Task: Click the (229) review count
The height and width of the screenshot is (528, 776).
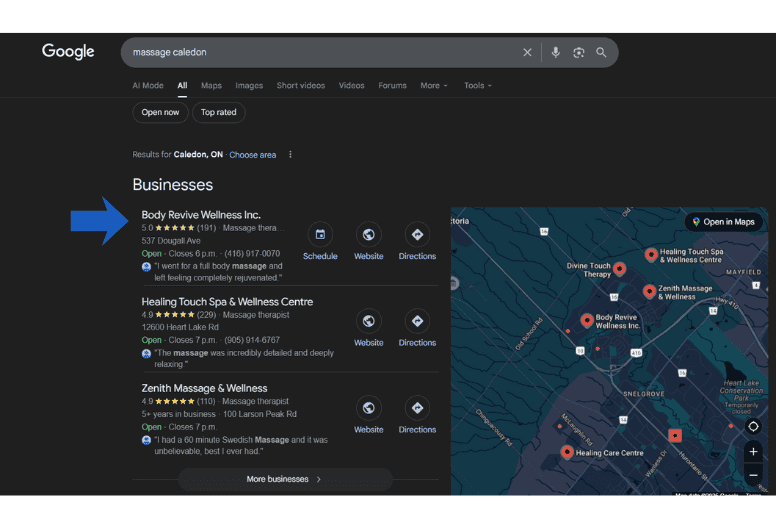Action: pyautogui.click(x=206, y=315)
